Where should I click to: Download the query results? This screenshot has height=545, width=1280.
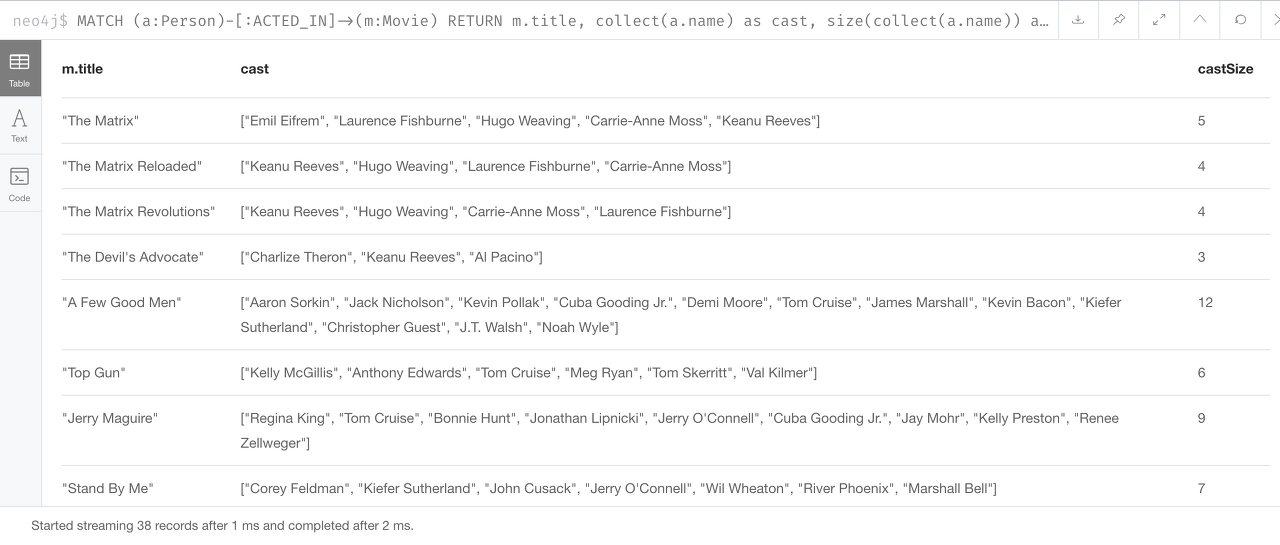pyautogui.click(x=1078, y=20)
